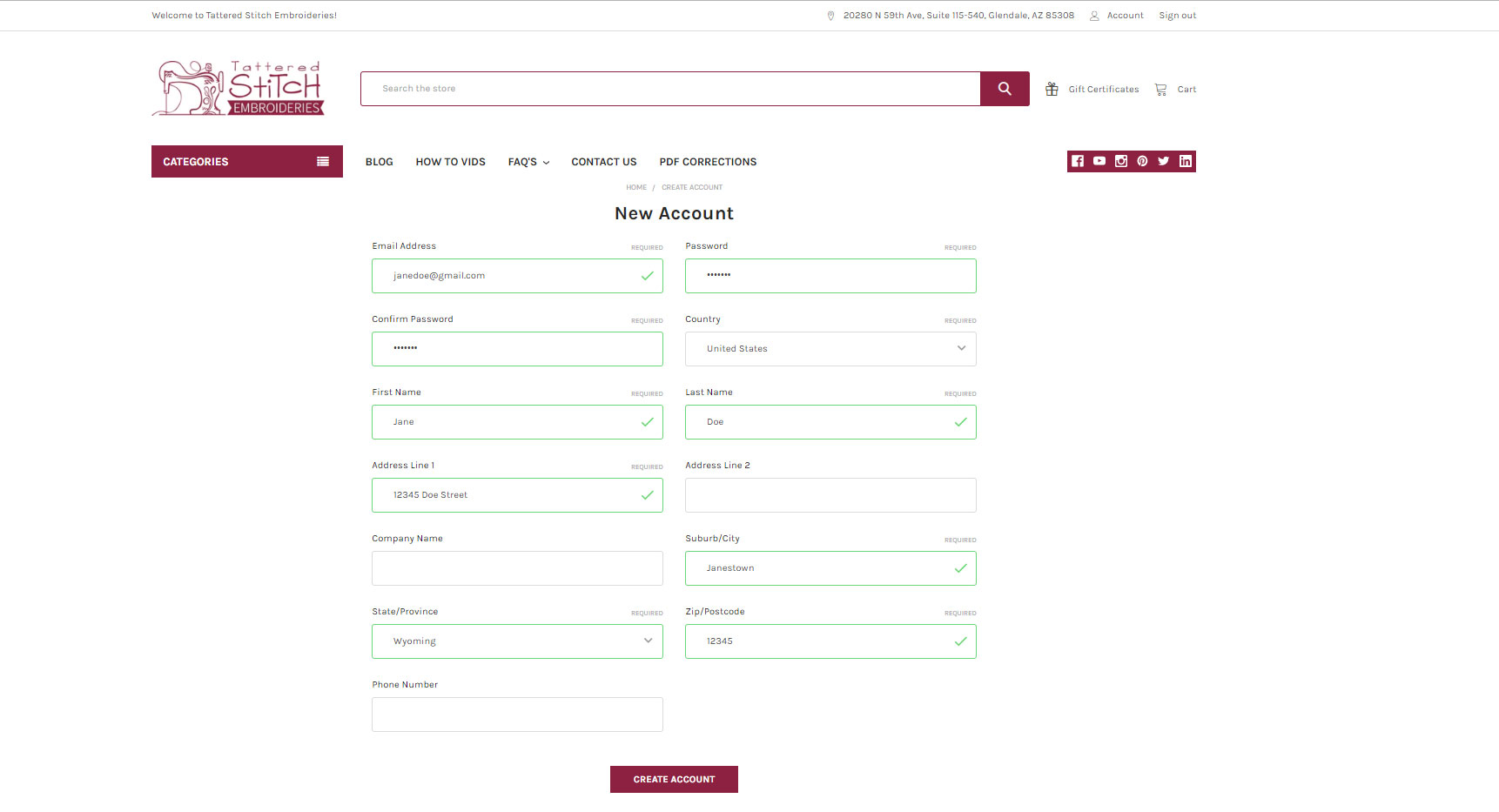Open the PDF Corrections menu item
This screenshot has width=1499, height=812.
pos(708,162)
